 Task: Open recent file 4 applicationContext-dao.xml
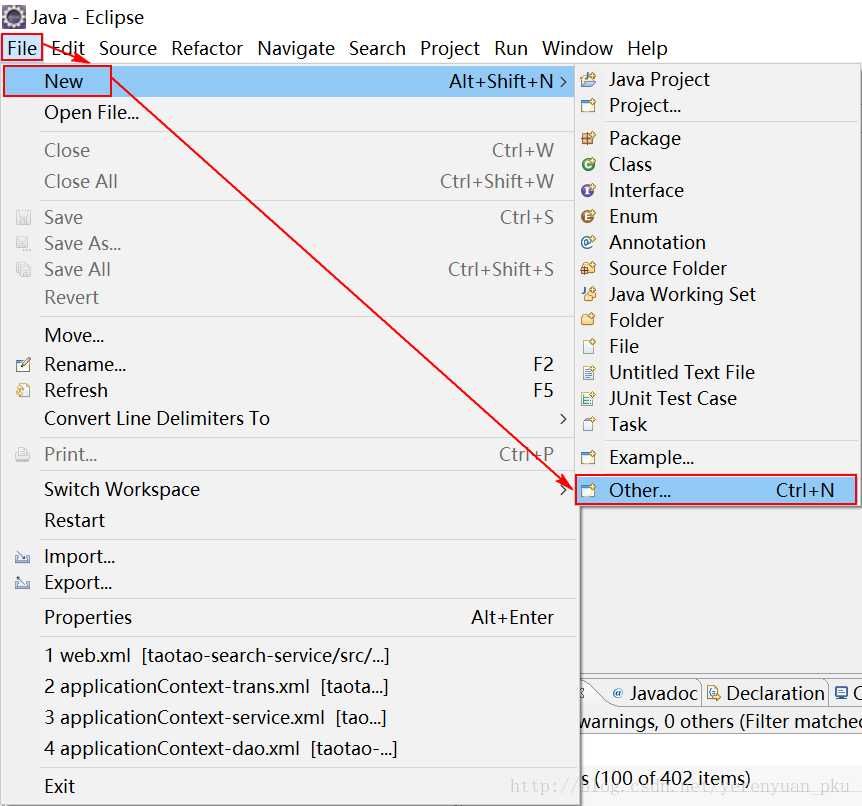(x=220, y=748)
